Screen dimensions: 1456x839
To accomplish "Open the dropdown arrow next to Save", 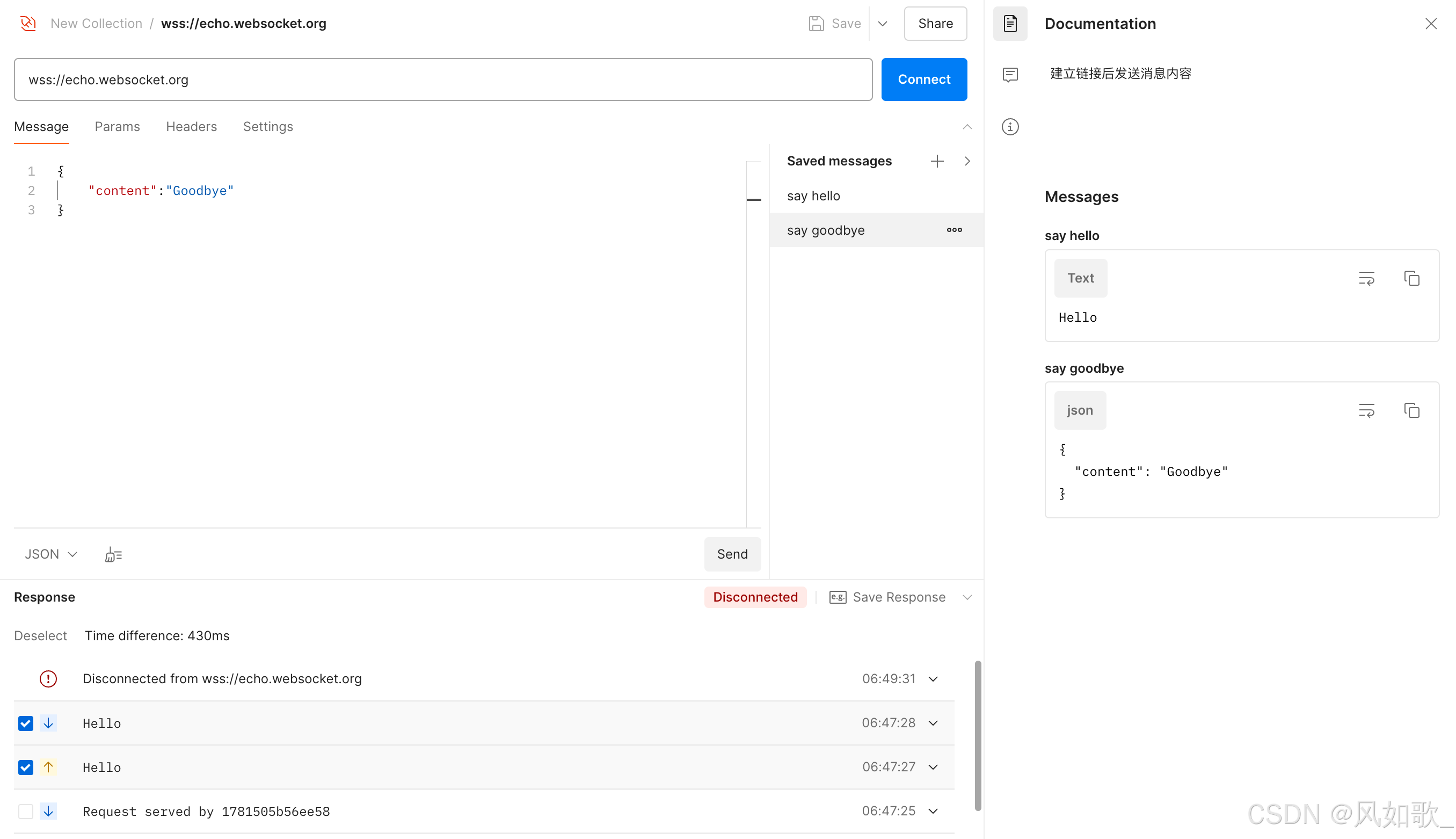I will (883, 24).
